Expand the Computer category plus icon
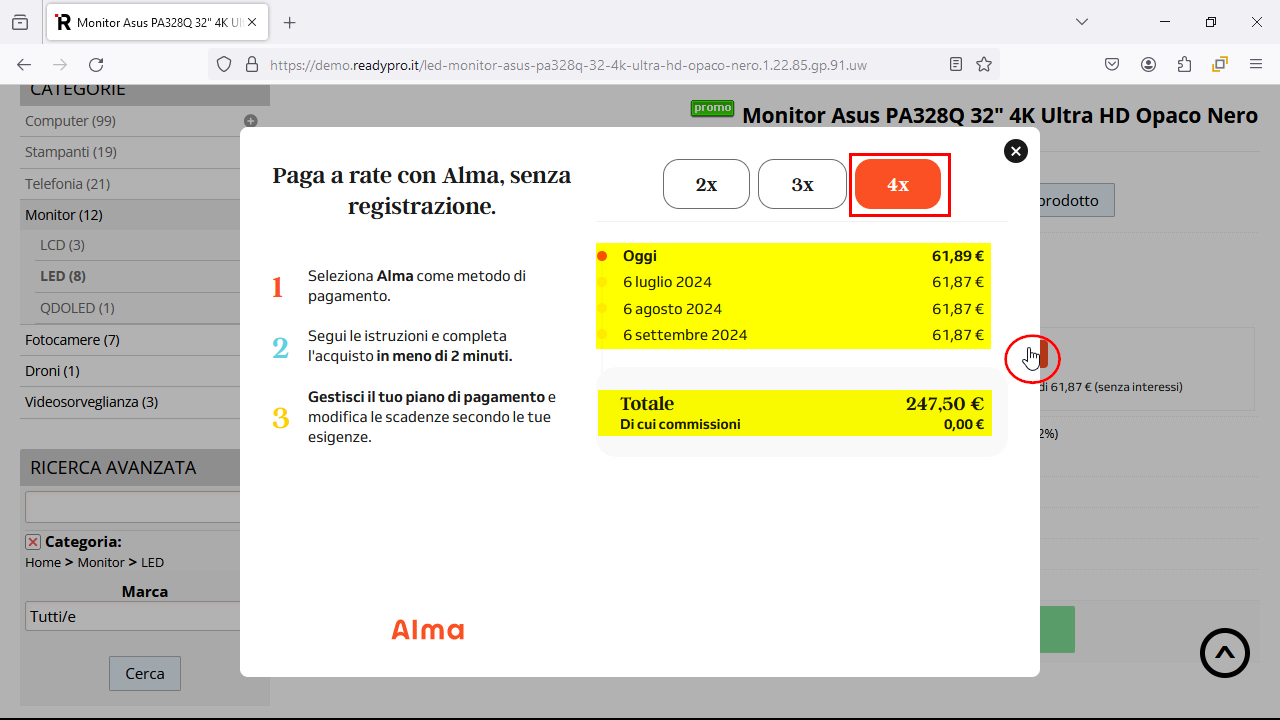This screenshot has width=1280, height=720. (251, 121)
